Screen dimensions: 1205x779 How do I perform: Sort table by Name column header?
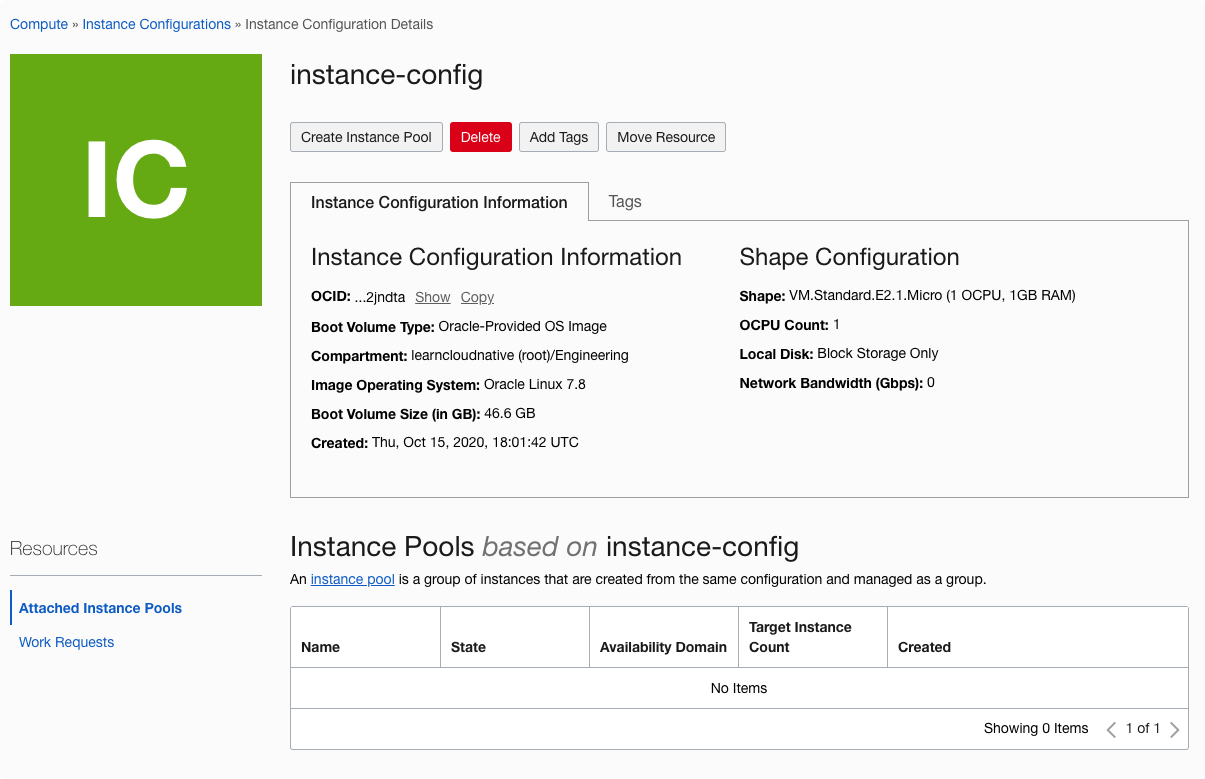point(321,647)
